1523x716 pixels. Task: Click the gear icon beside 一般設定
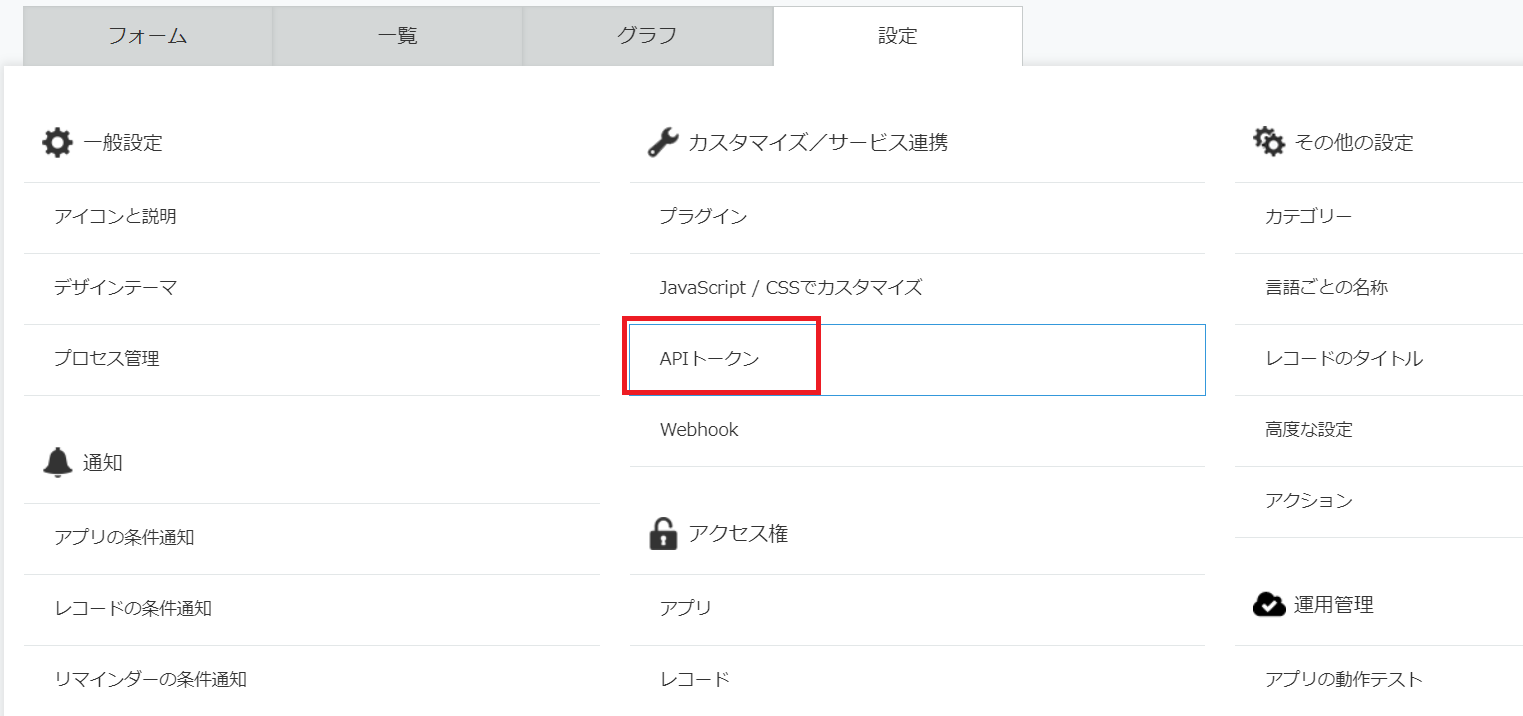pos(57,143)
